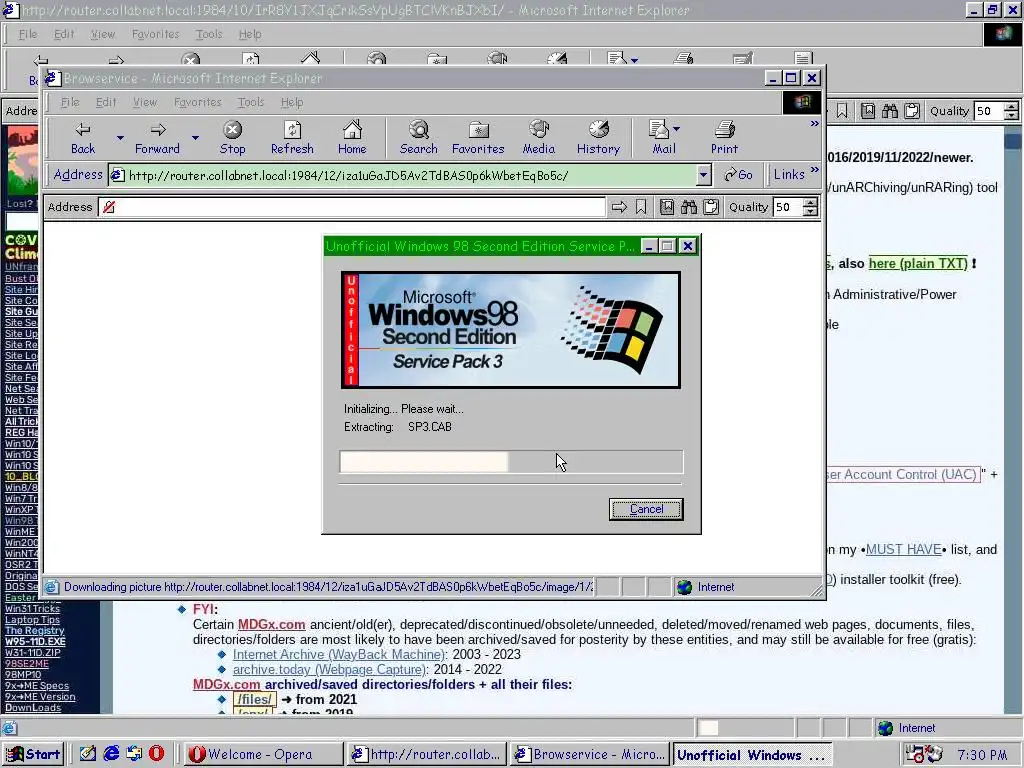Image resolution: width=1024 pixels, height=768 pixels.
Task: Show hidden toolbar buttons via chevron above Links
Action: [814, 123]
